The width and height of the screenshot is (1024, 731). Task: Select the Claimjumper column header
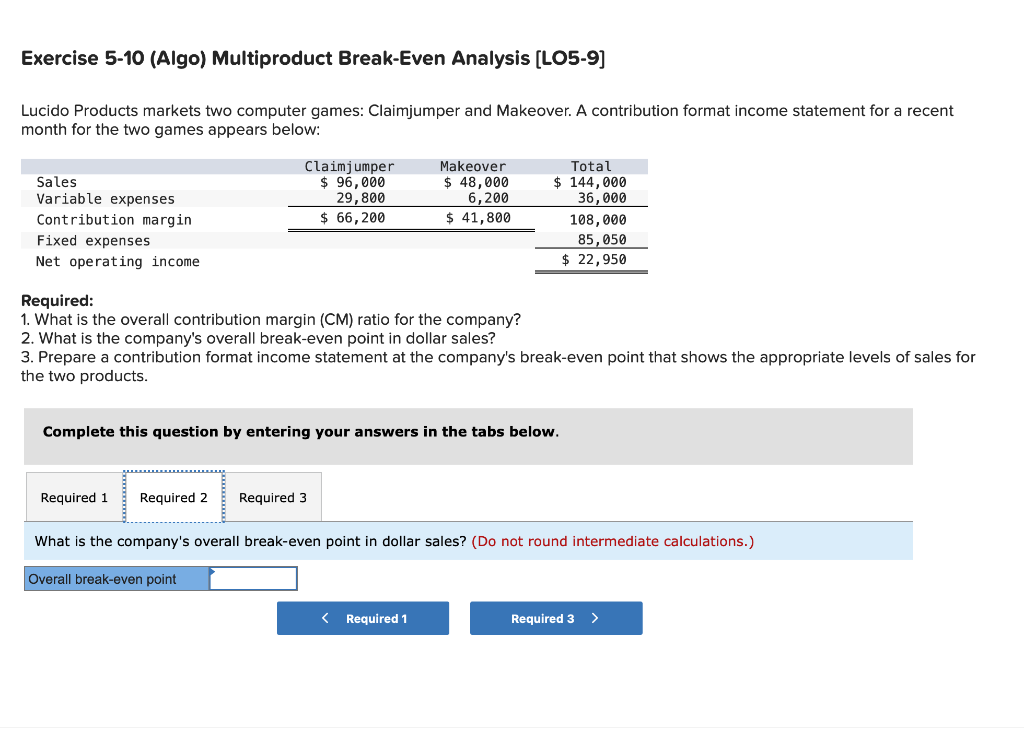(x=349, y=165)
